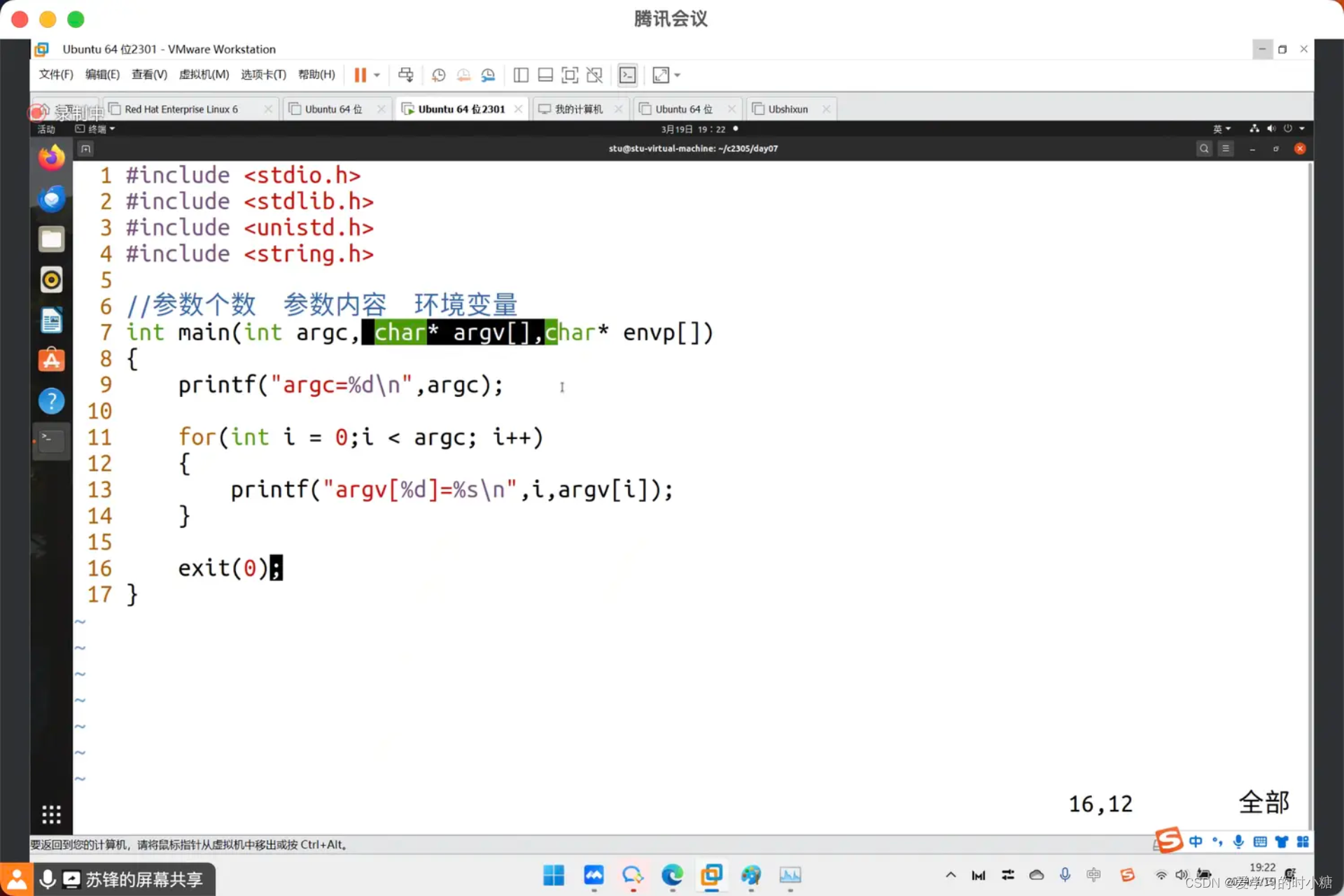Launch Firefox from the Ubuntu dock
The width and height of the screenshot is (1344, 896).
click(51, 158)
